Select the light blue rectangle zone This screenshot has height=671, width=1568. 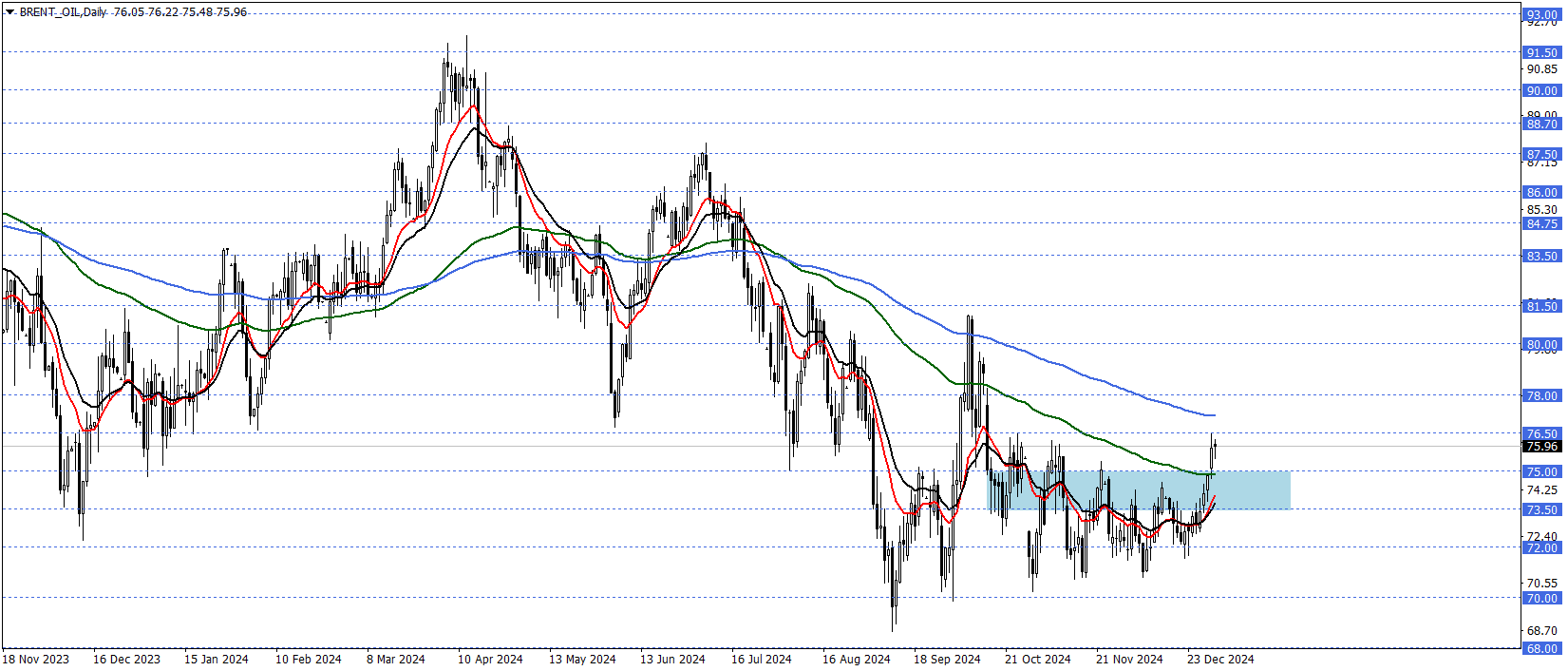click(x=1139, y=490)
